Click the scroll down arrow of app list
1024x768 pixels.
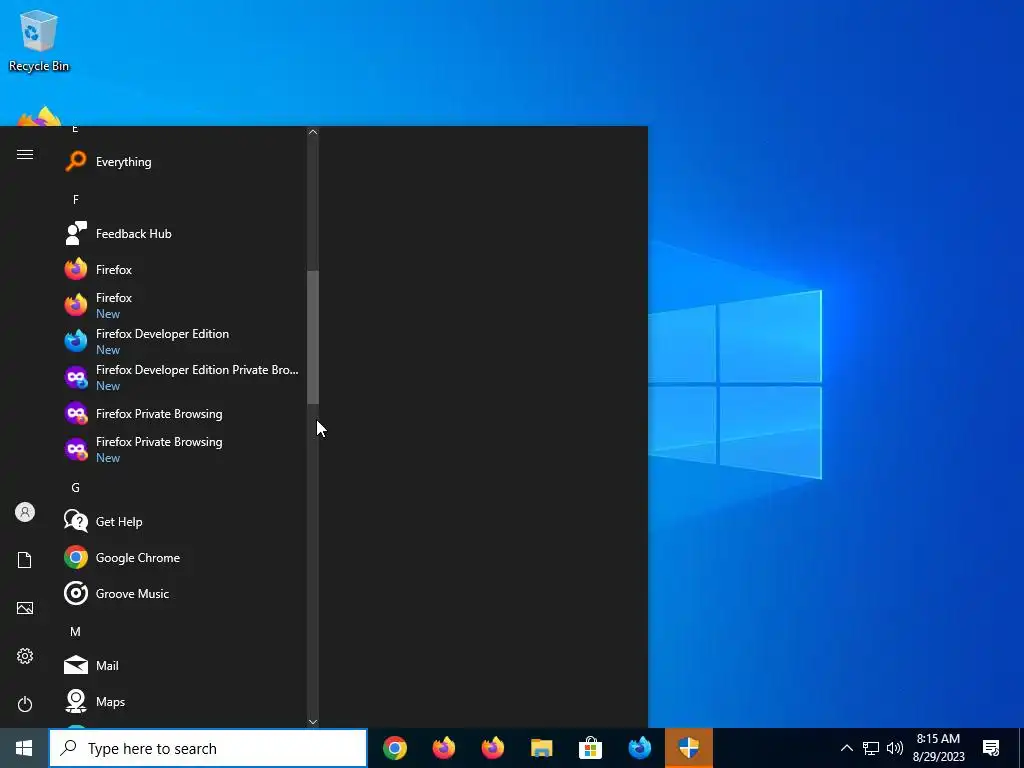click(313, 722)
